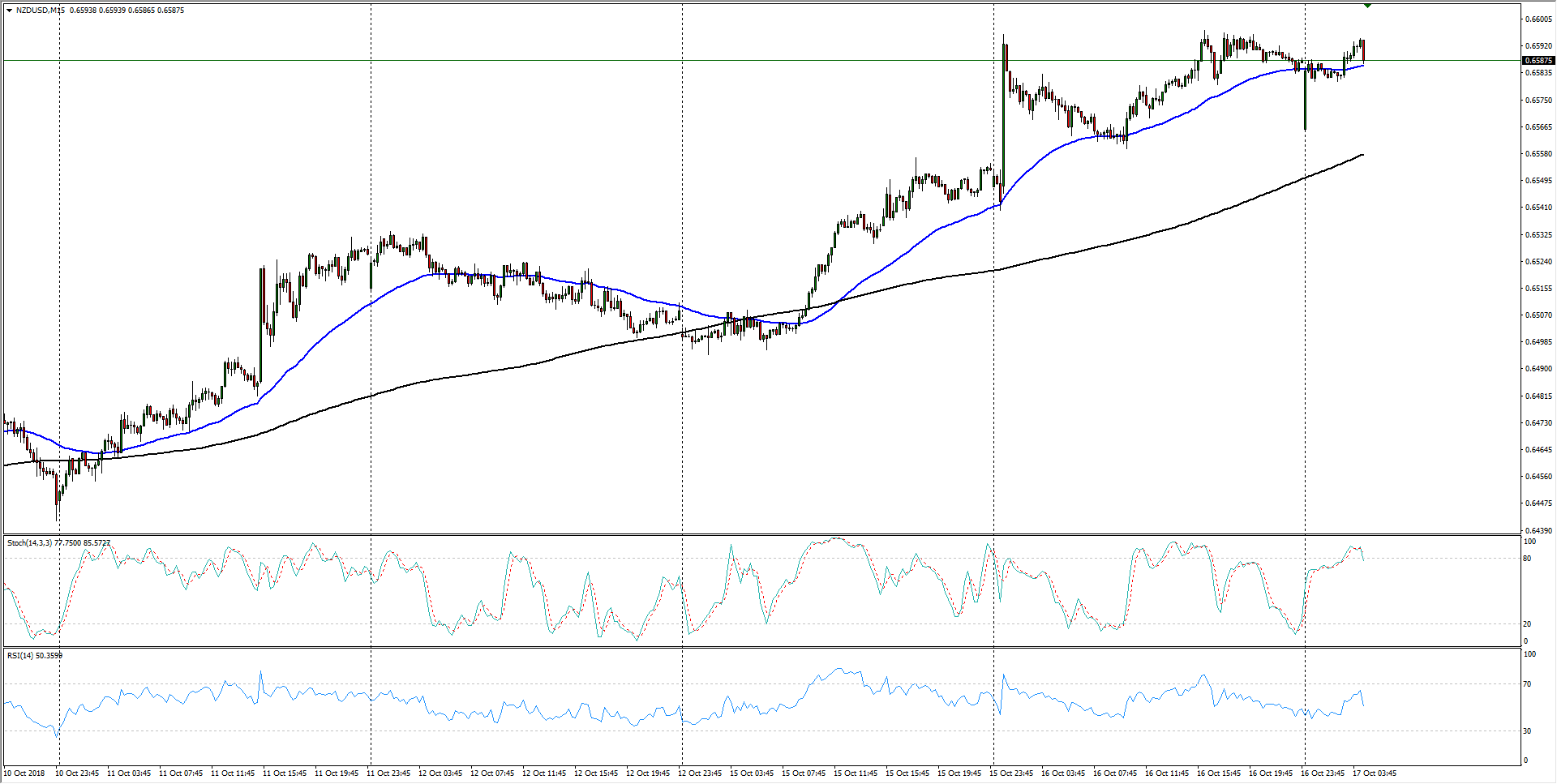Click the 10 Oct 2018 date label

click(x=25, y=773)
